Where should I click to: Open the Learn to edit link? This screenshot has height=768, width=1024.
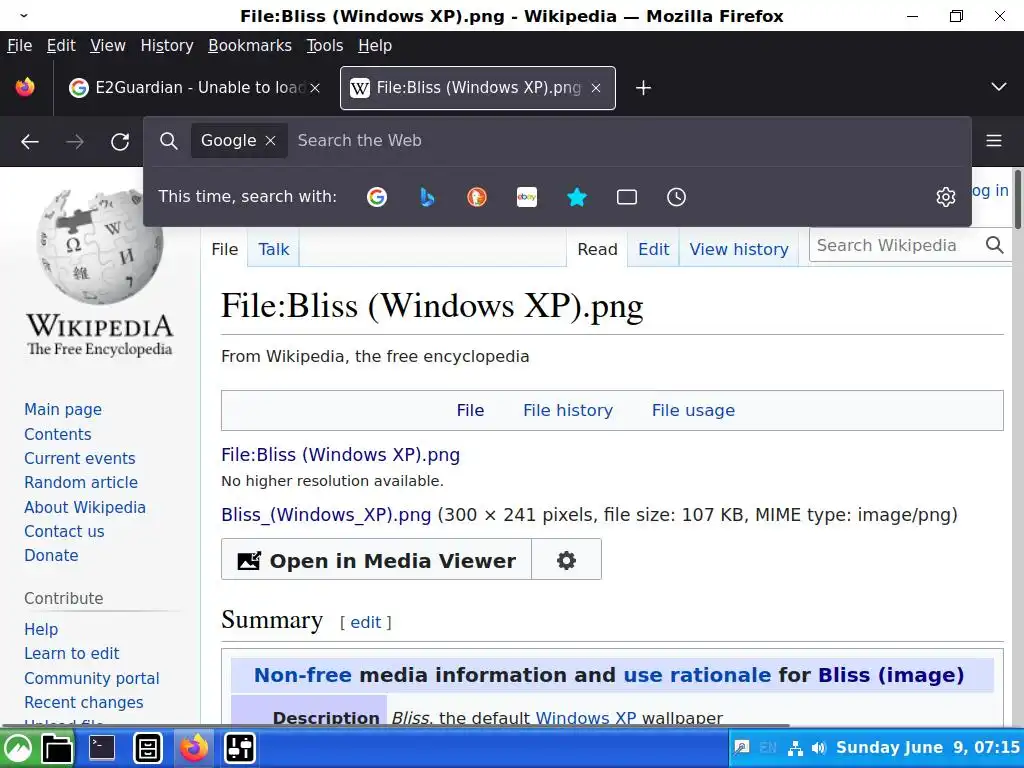(x=72, y=654)
